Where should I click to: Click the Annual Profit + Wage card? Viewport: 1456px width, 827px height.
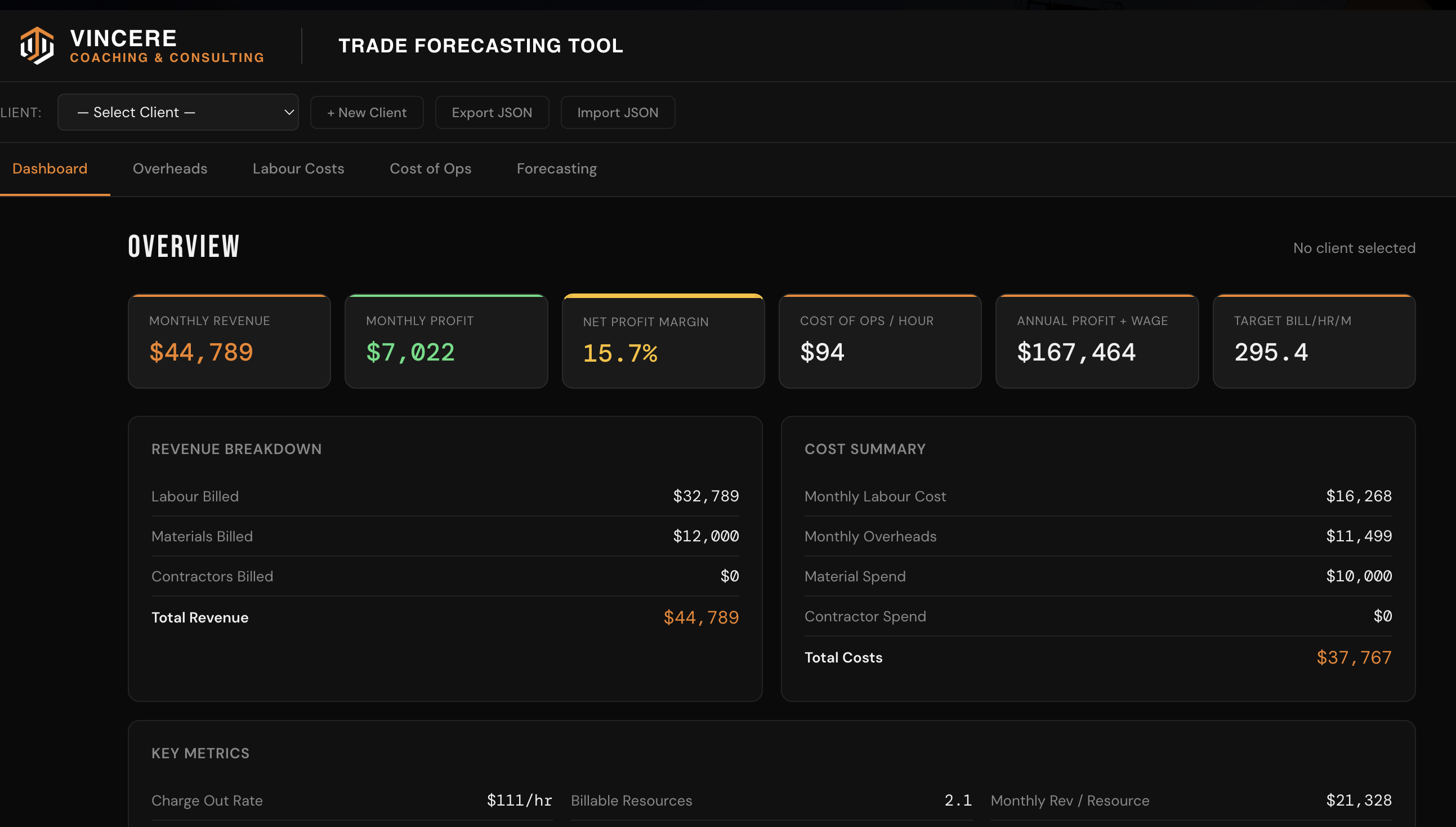click(1097, 341)
